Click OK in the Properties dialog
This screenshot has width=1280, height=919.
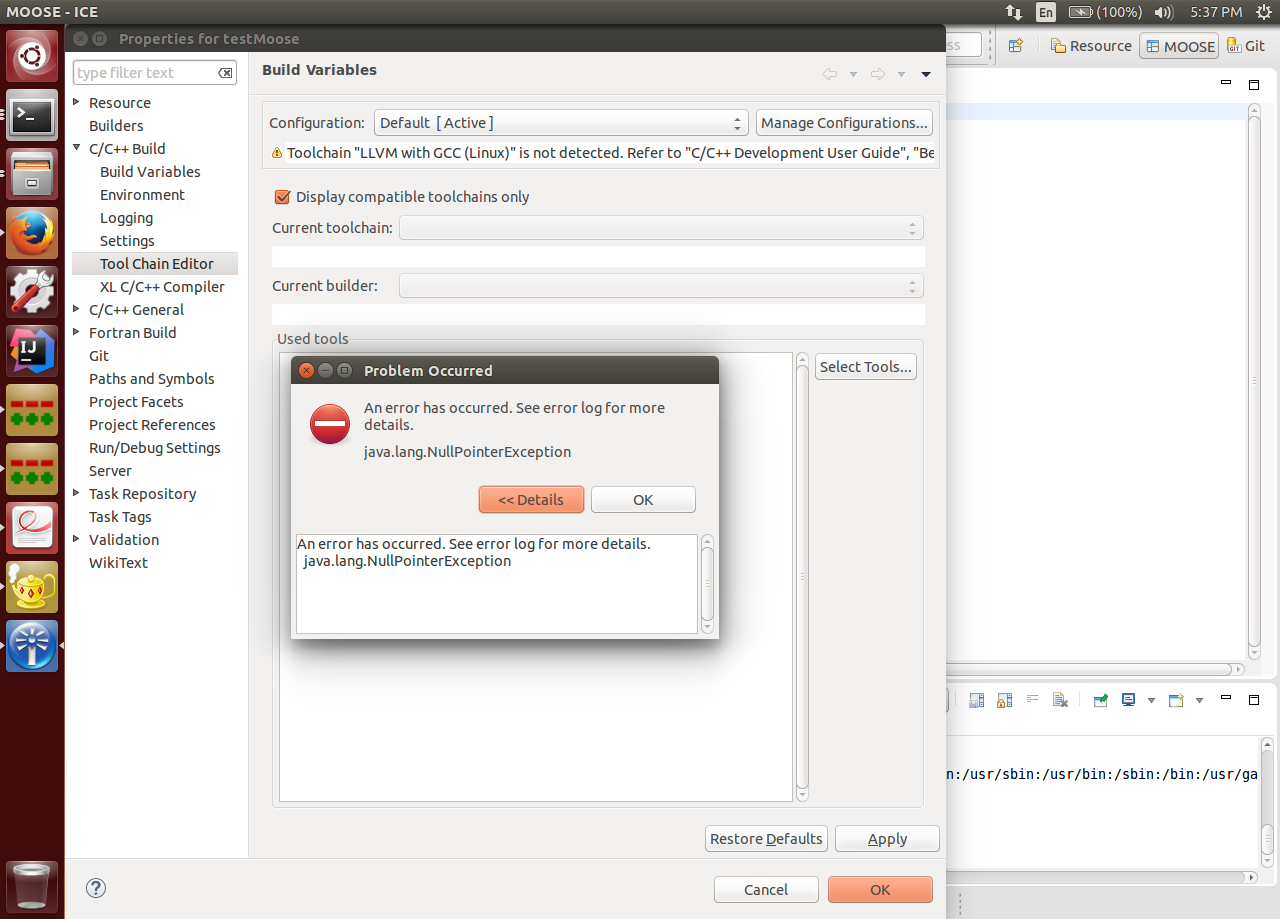(880, 890)
